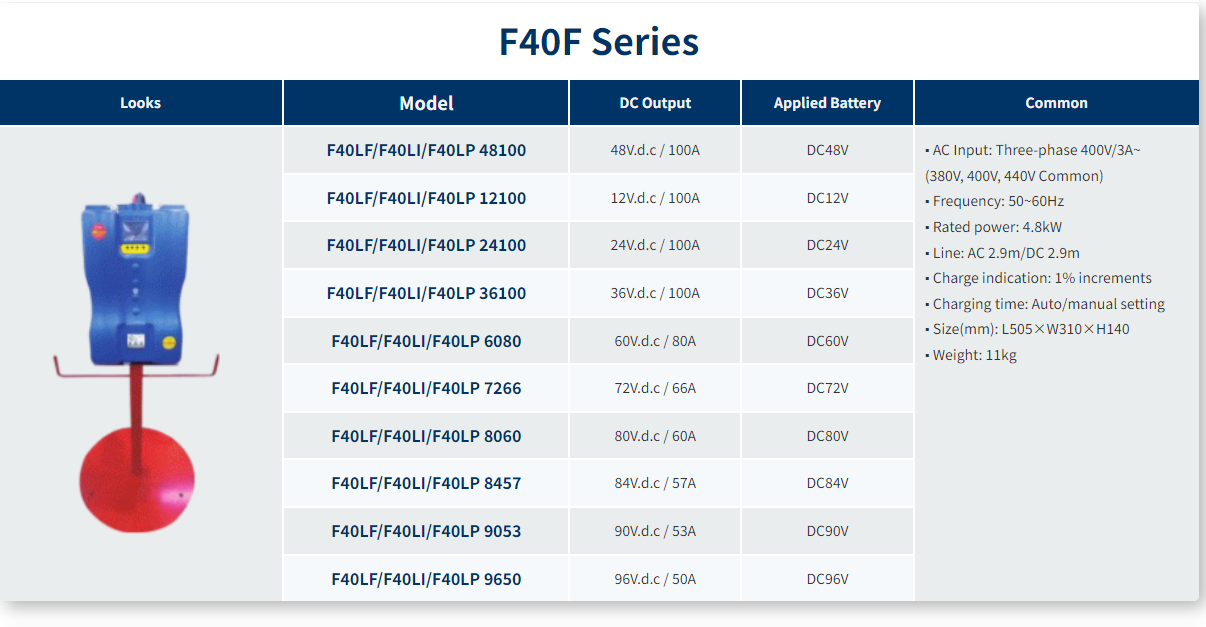Click the Common column header

[1056, 103]
